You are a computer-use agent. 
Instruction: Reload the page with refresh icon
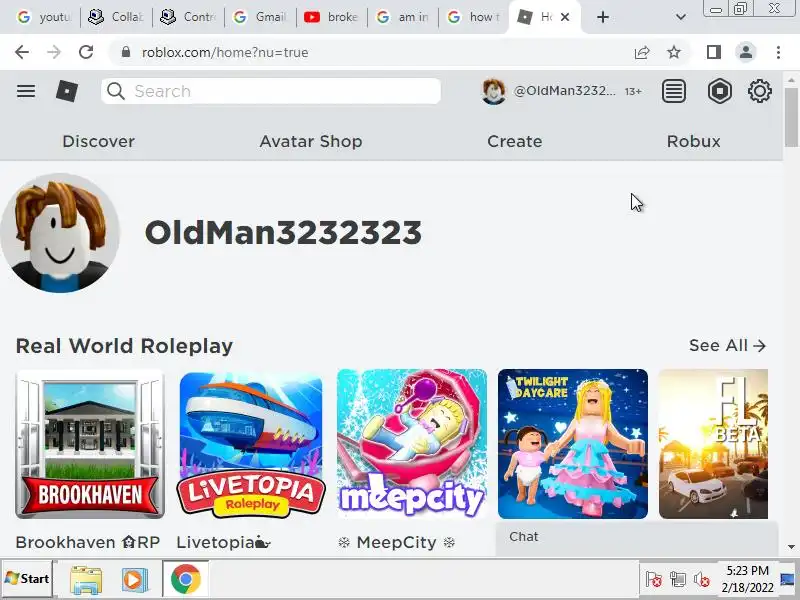pos(86,52)
